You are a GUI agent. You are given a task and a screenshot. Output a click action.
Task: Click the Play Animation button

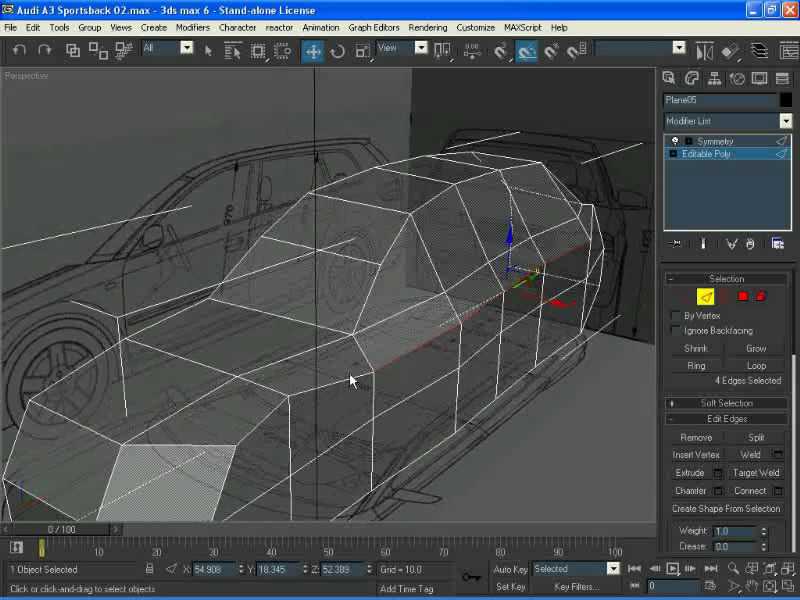click(x=672, y=568)
